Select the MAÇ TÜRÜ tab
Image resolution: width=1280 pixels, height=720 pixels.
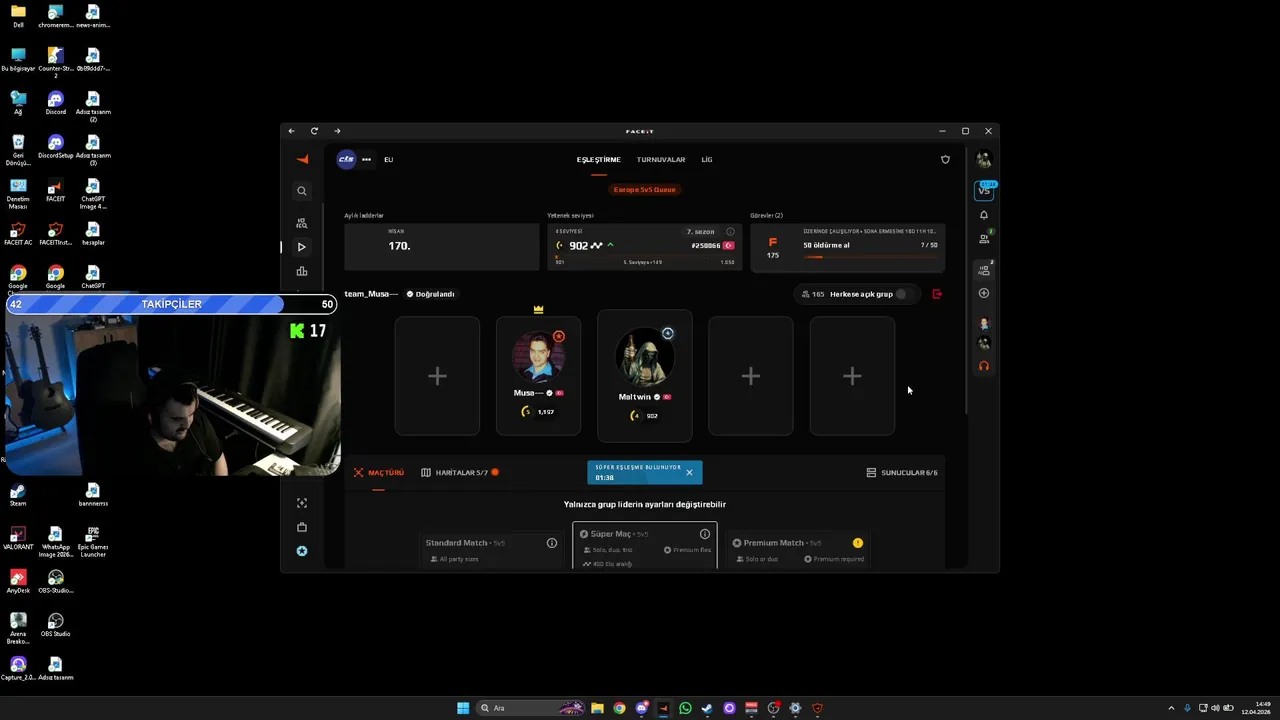(379, 472)
